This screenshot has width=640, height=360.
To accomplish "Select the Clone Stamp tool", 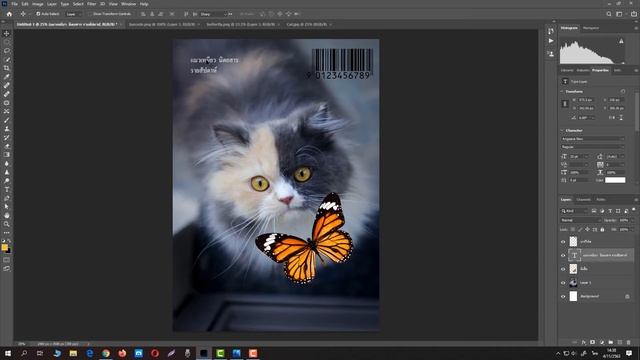I will click(7, 129).
